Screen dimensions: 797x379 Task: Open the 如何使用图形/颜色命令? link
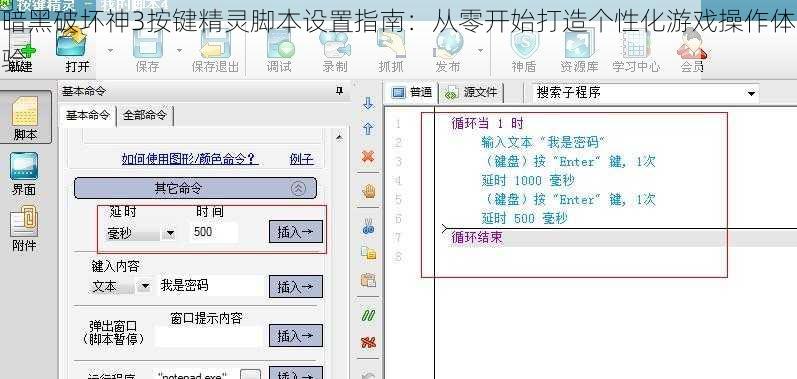[x=190, y=159]
